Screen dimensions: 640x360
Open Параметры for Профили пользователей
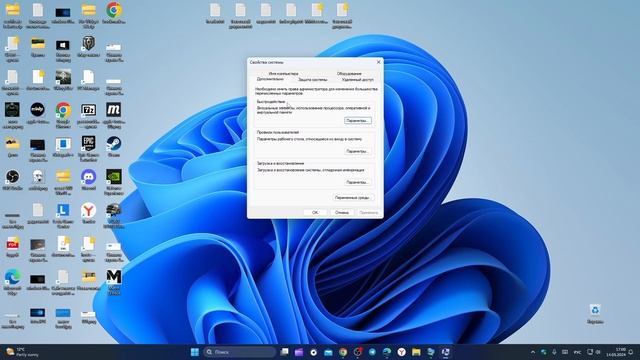(358, 151)
